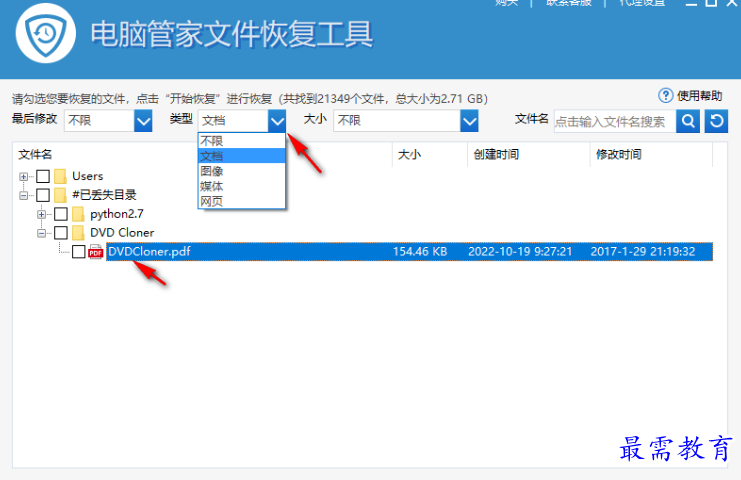Click the DVD Cloner folder icon
Screen dimensions: 741x480
(x=78, y=233)
